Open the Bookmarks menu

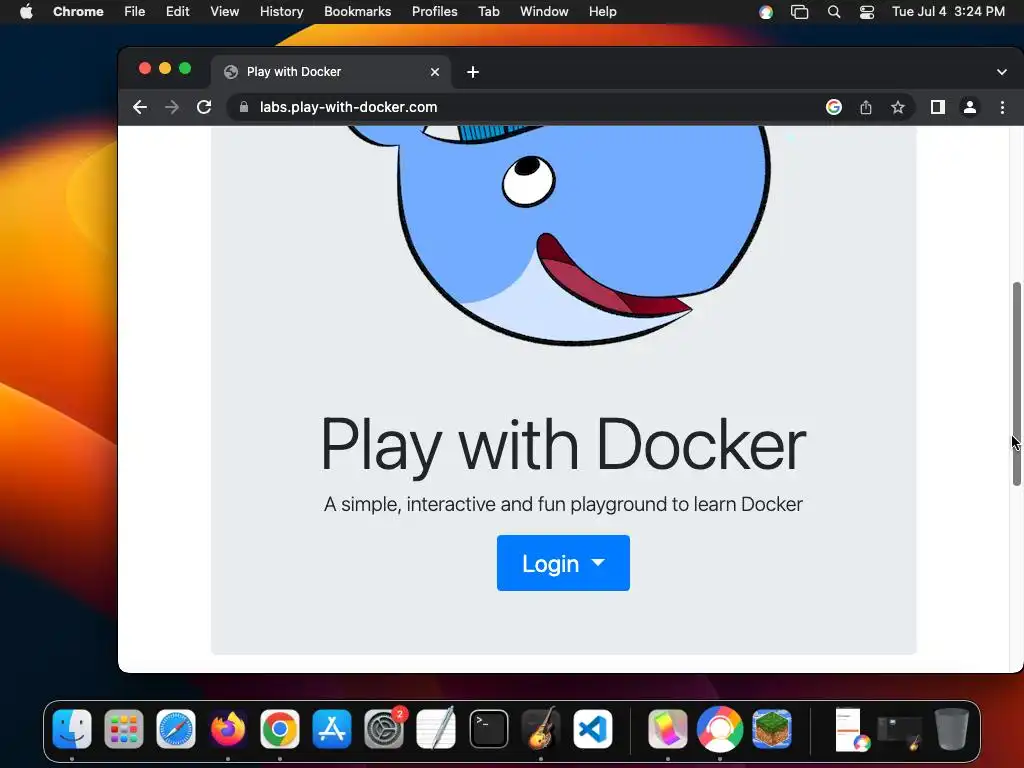point(357,12)
